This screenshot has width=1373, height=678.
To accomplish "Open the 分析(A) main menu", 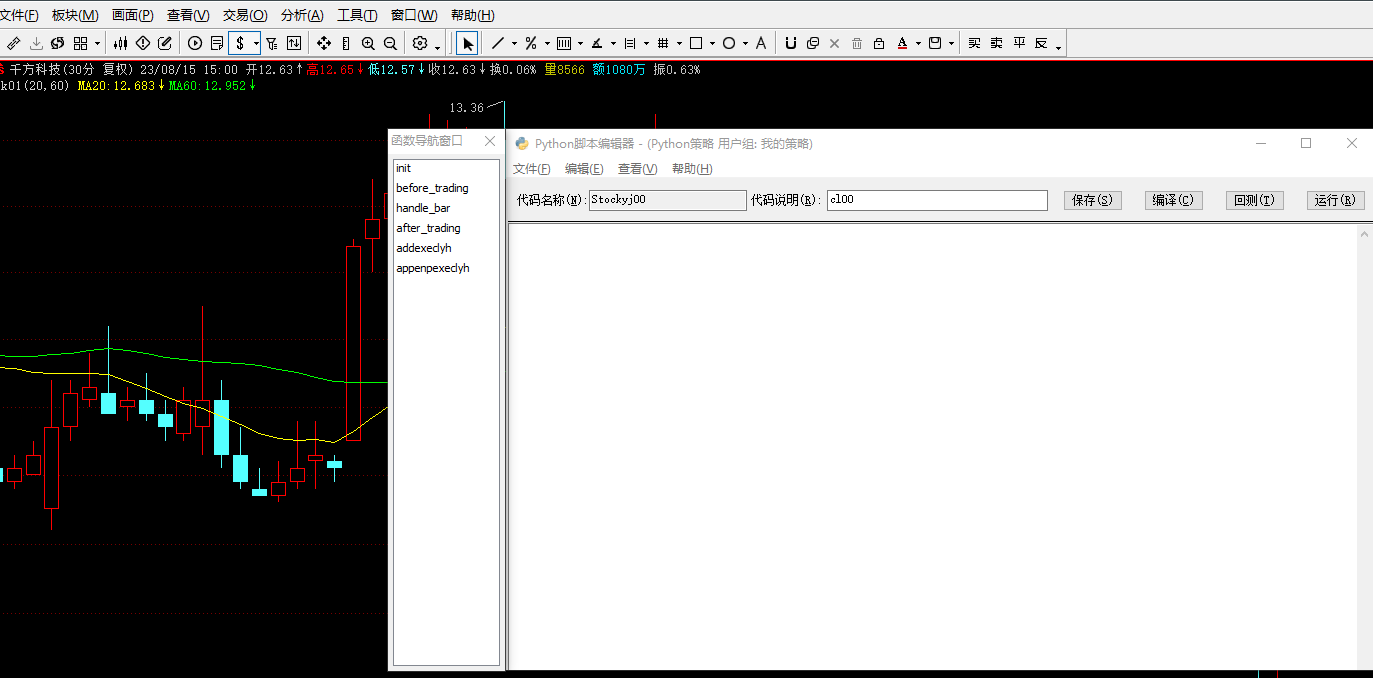I will (302, 15).
